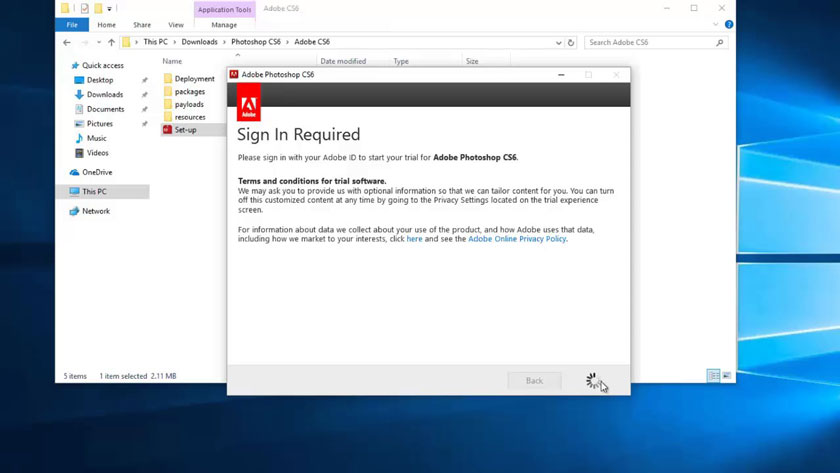Select the packages folder
The image size is (840, 473).
190,92
